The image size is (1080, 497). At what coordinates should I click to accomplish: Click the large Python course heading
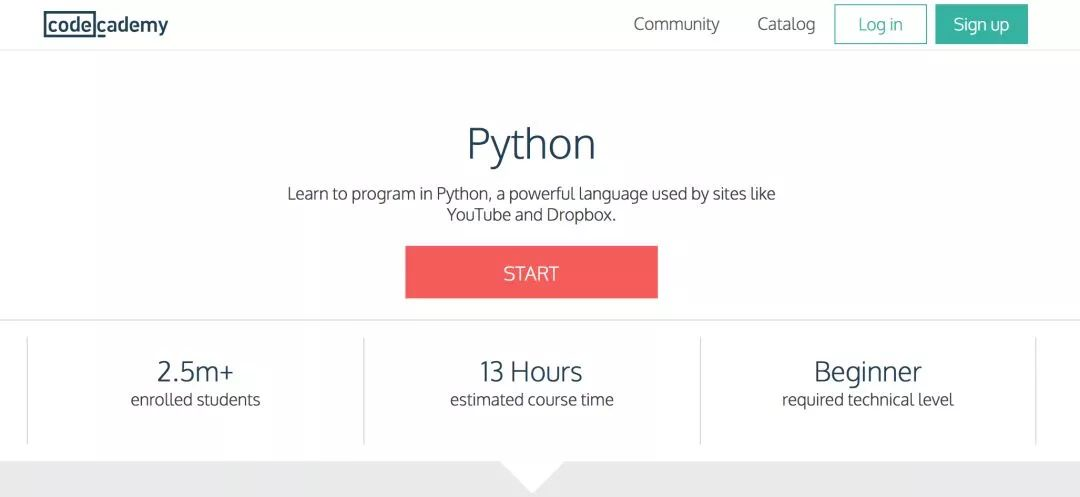coord(531,144)
